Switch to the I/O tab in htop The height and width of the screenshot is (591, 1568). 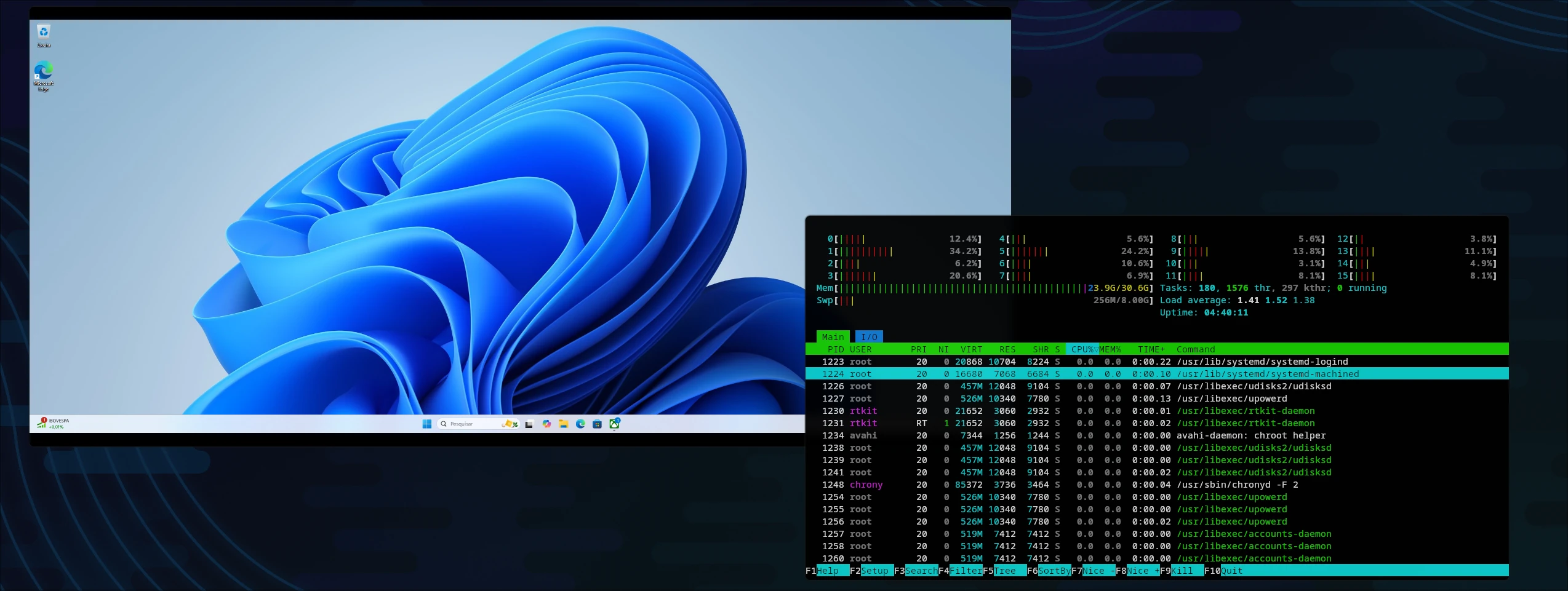(x=869, y=337)
